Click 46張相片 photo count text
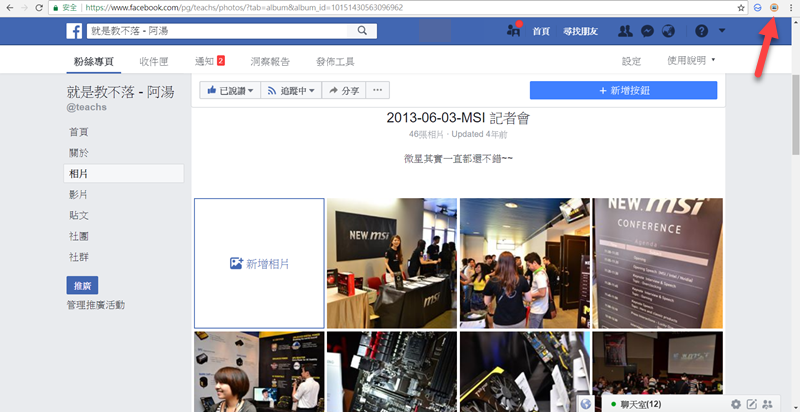 tap(427, 135)
